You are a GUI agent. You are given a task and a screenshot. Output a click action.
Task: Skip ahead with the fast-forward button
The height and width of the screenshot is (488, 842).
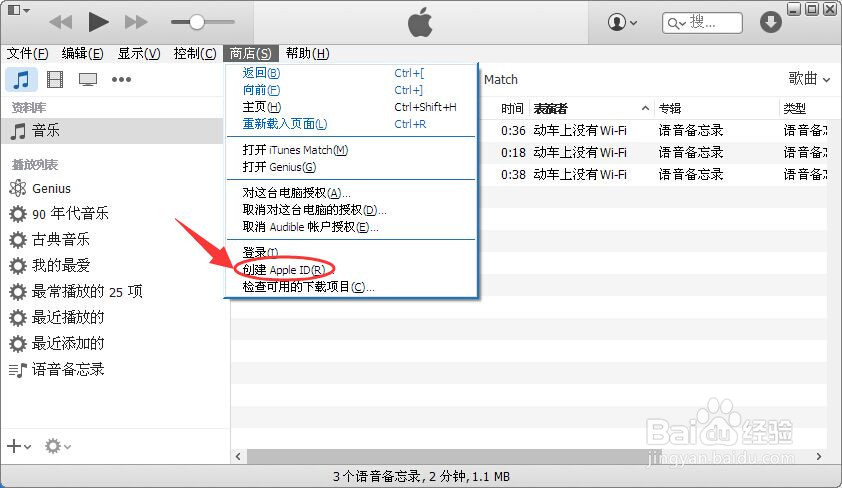[x=136, y=22]
